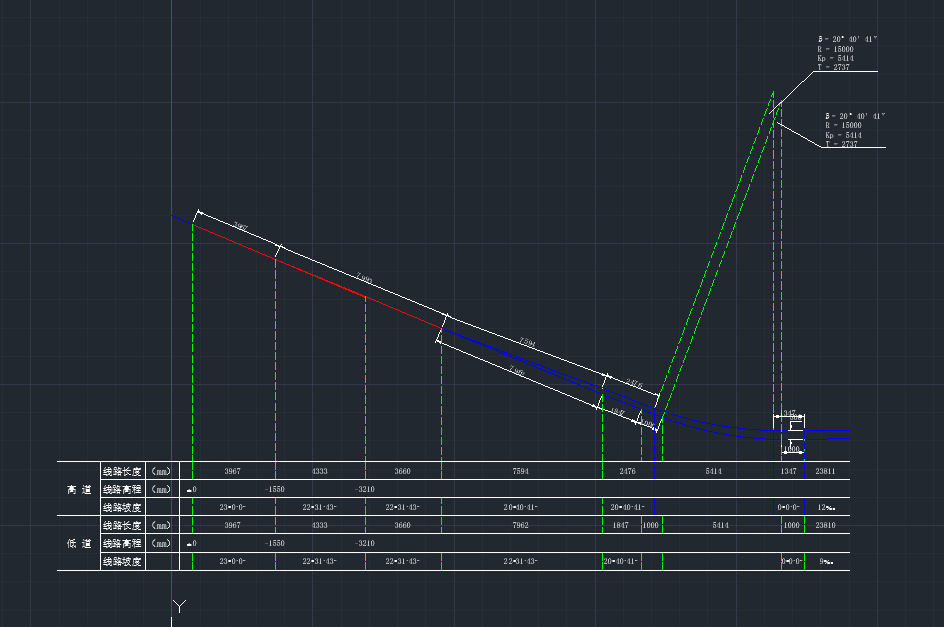Click the 5414 length value in 高道 row

tap(713, 471)
